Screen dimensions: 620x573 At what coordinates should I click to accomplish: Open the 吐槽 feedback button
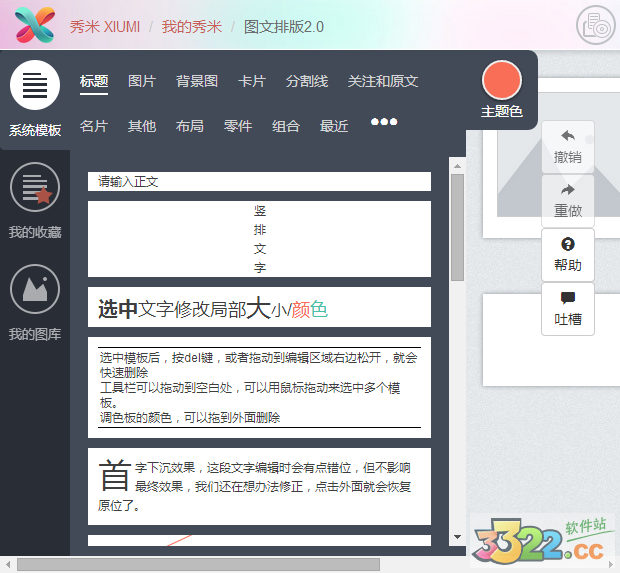[568, 309]
